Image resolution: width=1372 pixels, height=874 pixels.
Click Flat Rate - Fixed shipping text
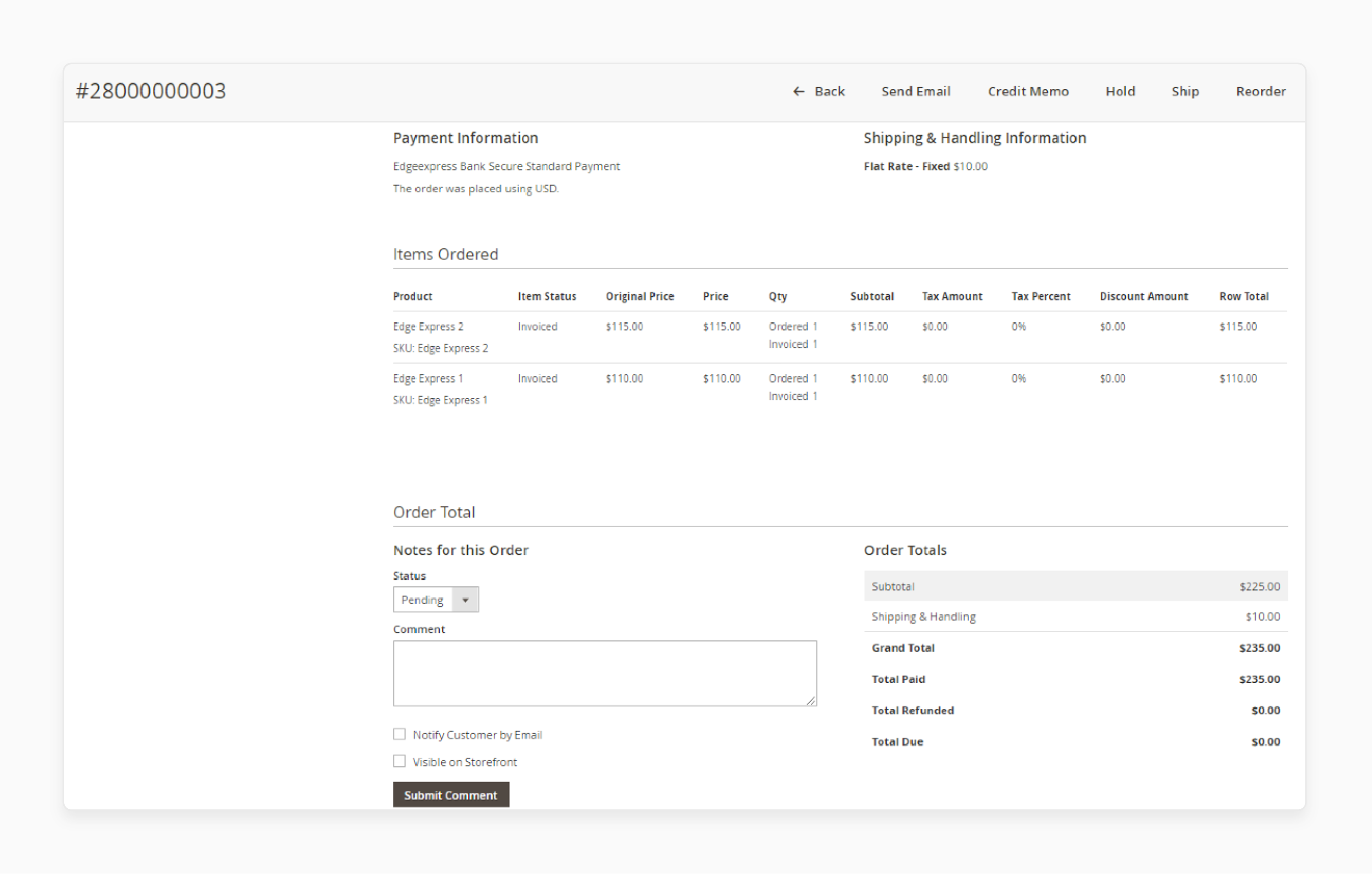[x=907, y=166]
